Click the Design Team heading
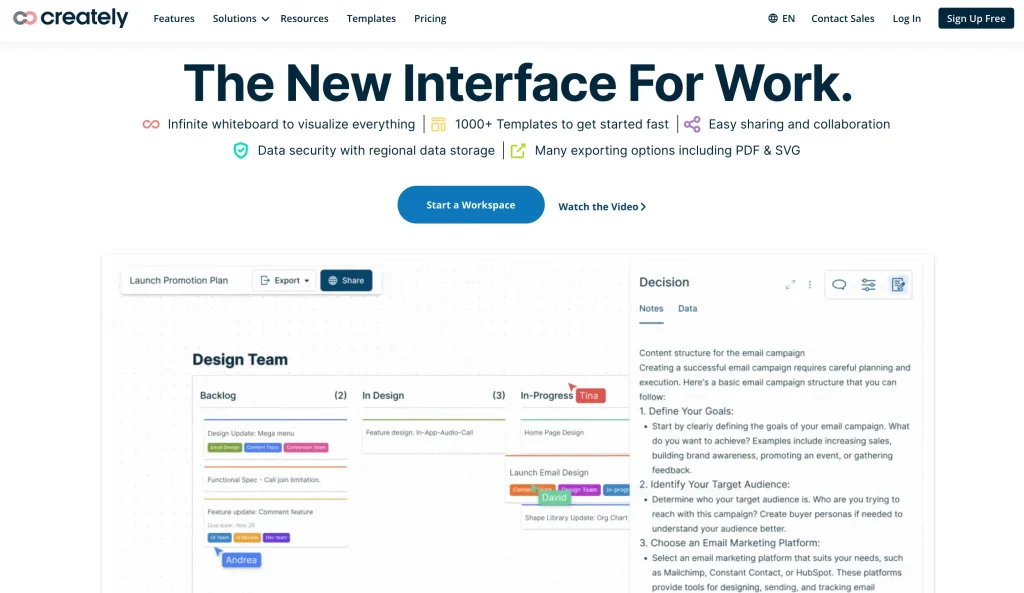Screen dimensions: 1024x593 (x=240, y=359)
